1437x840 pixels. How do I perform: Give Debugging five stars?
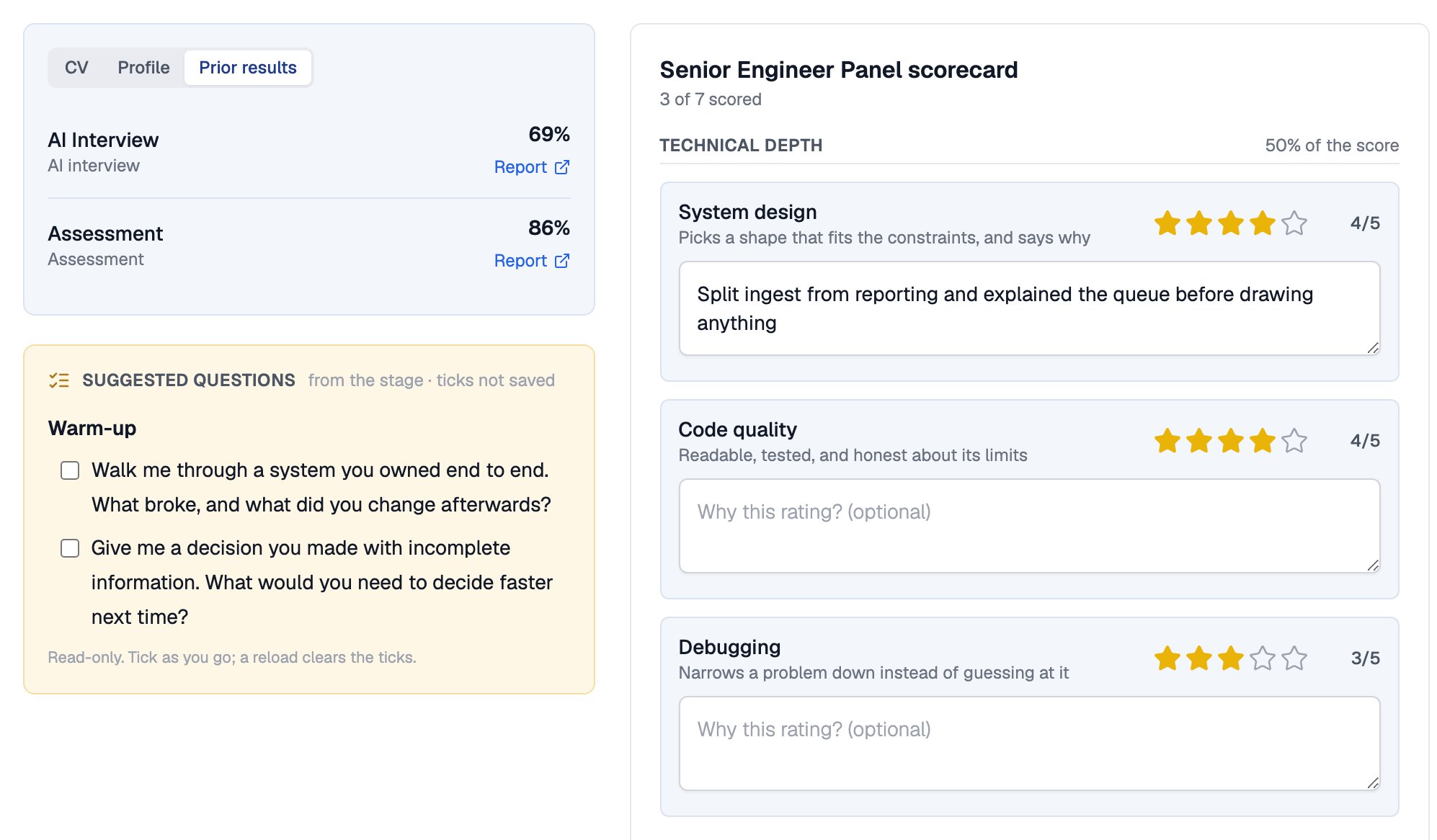tap(1294, 658)
